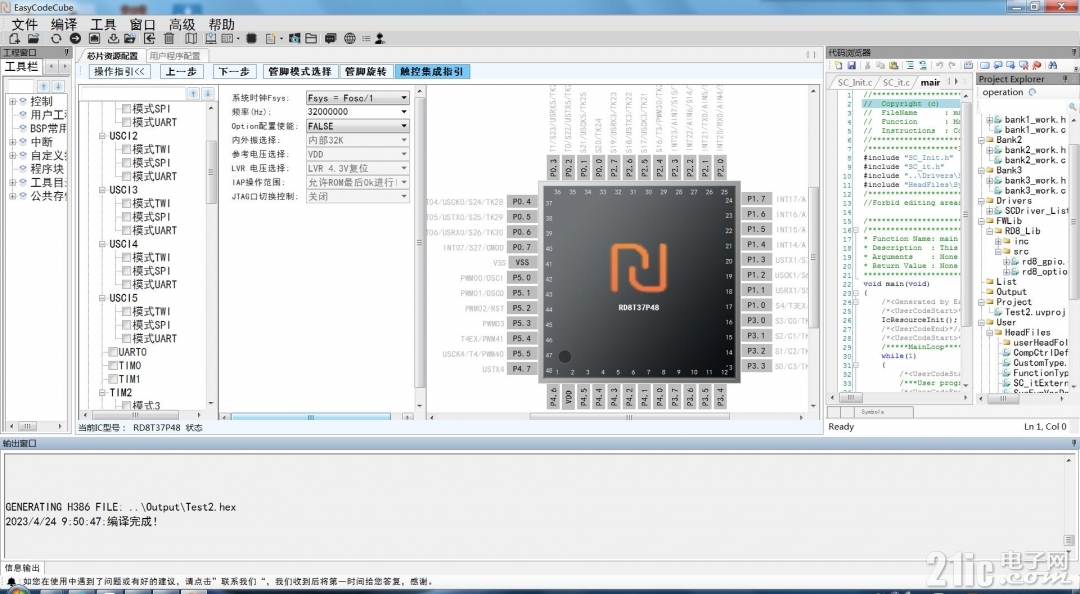Image resolution: width=1080 pixels, height=594 pixels.
Task: Click the 下一步 button
Action: pyautogui.click(x=235, y=72)
